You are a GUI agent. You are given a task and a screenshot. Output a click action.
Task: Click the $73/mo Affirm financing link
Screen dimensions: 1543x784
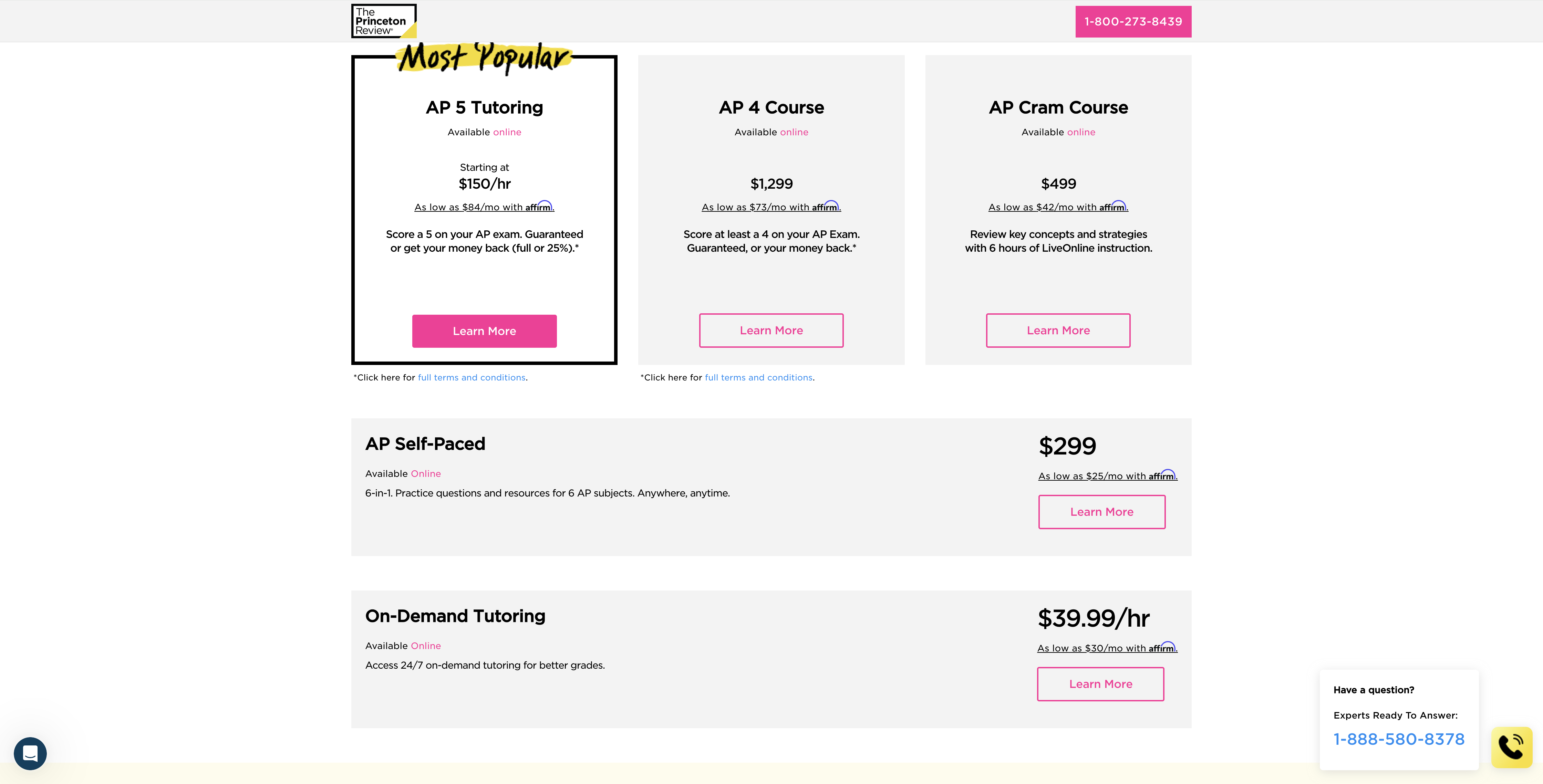(771, 207)
